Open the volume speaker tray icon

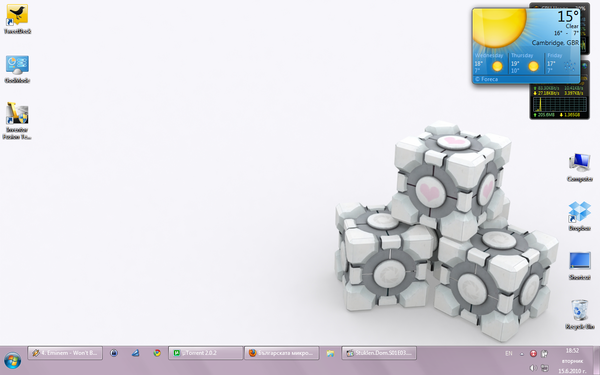(533, 368)
